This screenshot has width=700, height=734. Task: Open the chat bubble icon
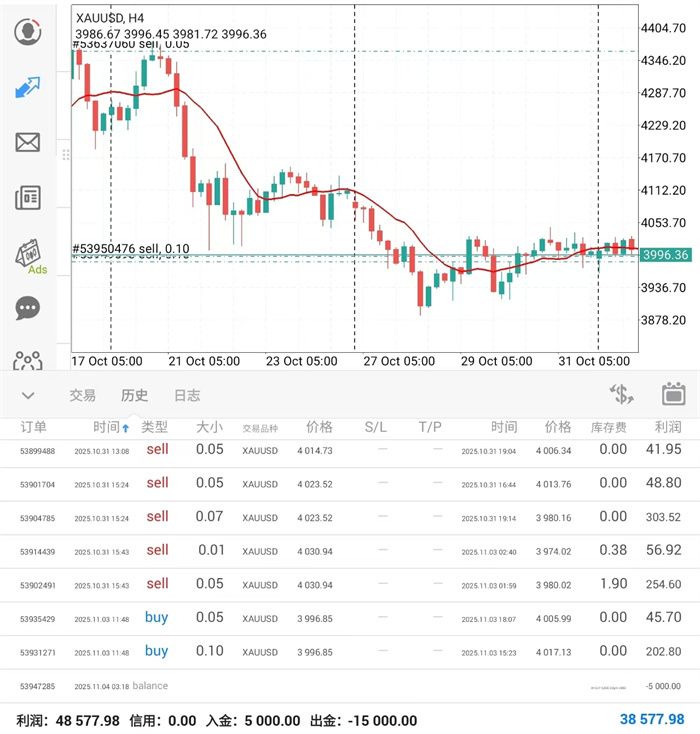point(28,308)
